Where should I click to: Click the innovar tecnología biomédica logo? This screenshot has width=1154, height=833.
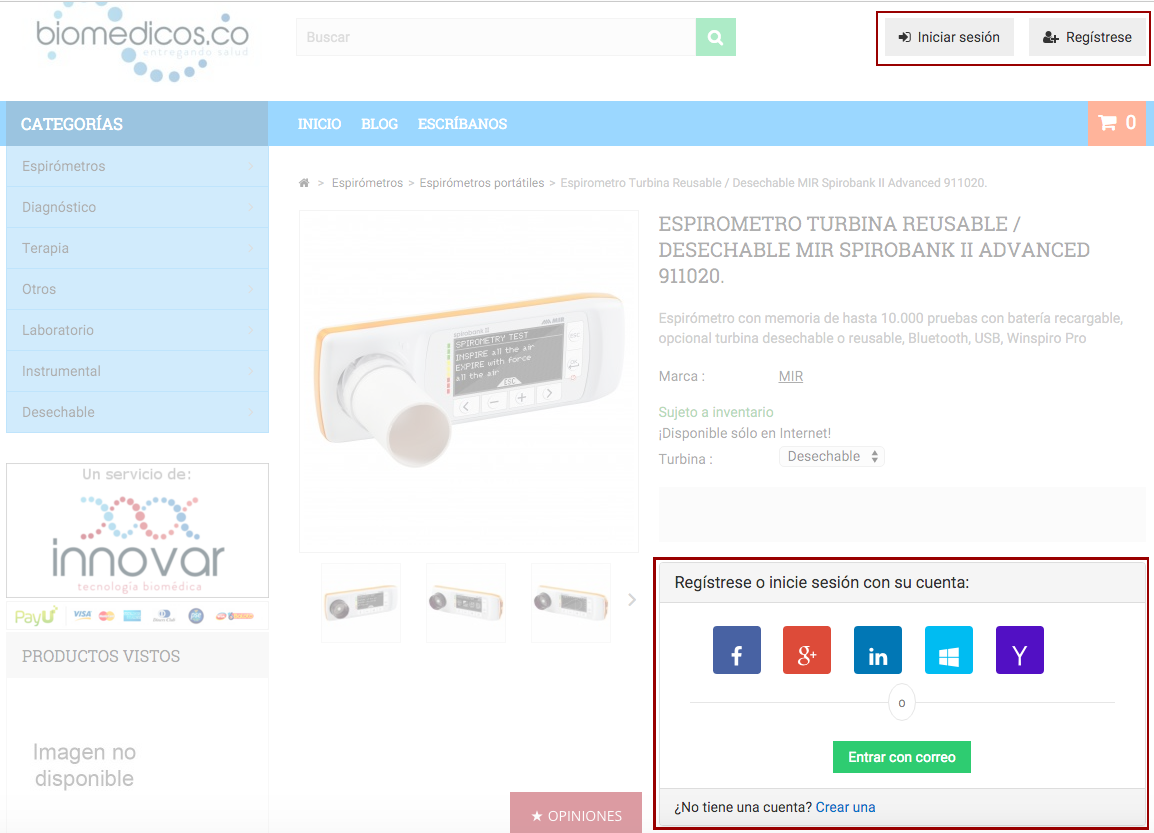[x=138, y=531]
